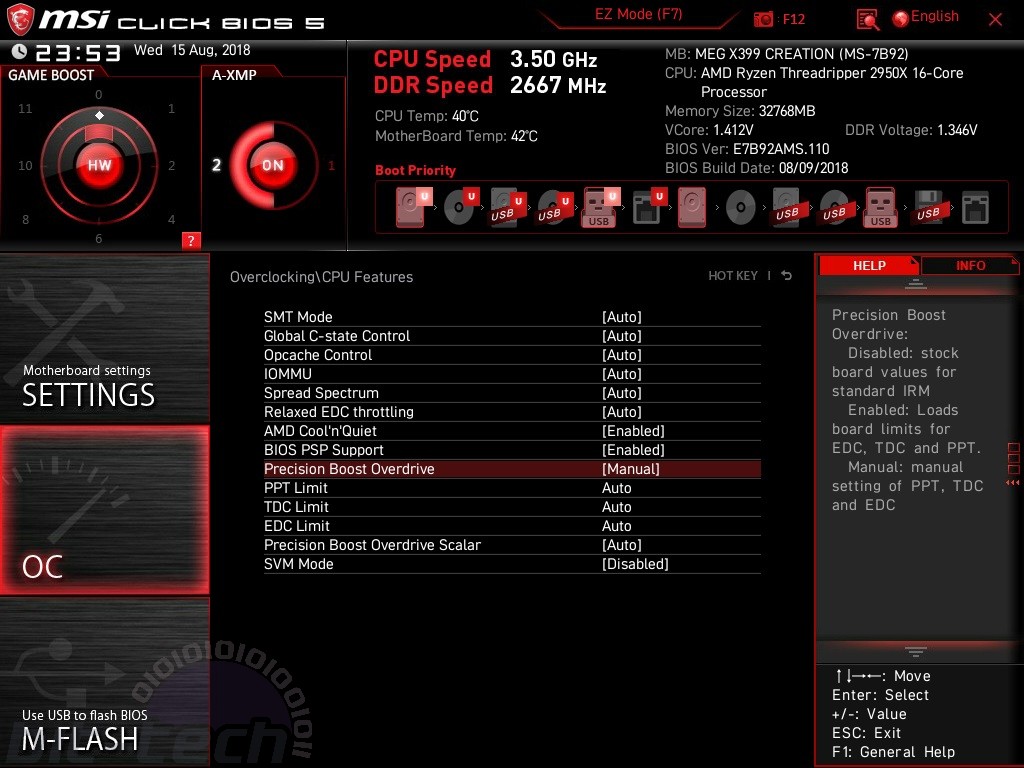
Task: Open the IOMMU setting
Action: click(512, 374)
